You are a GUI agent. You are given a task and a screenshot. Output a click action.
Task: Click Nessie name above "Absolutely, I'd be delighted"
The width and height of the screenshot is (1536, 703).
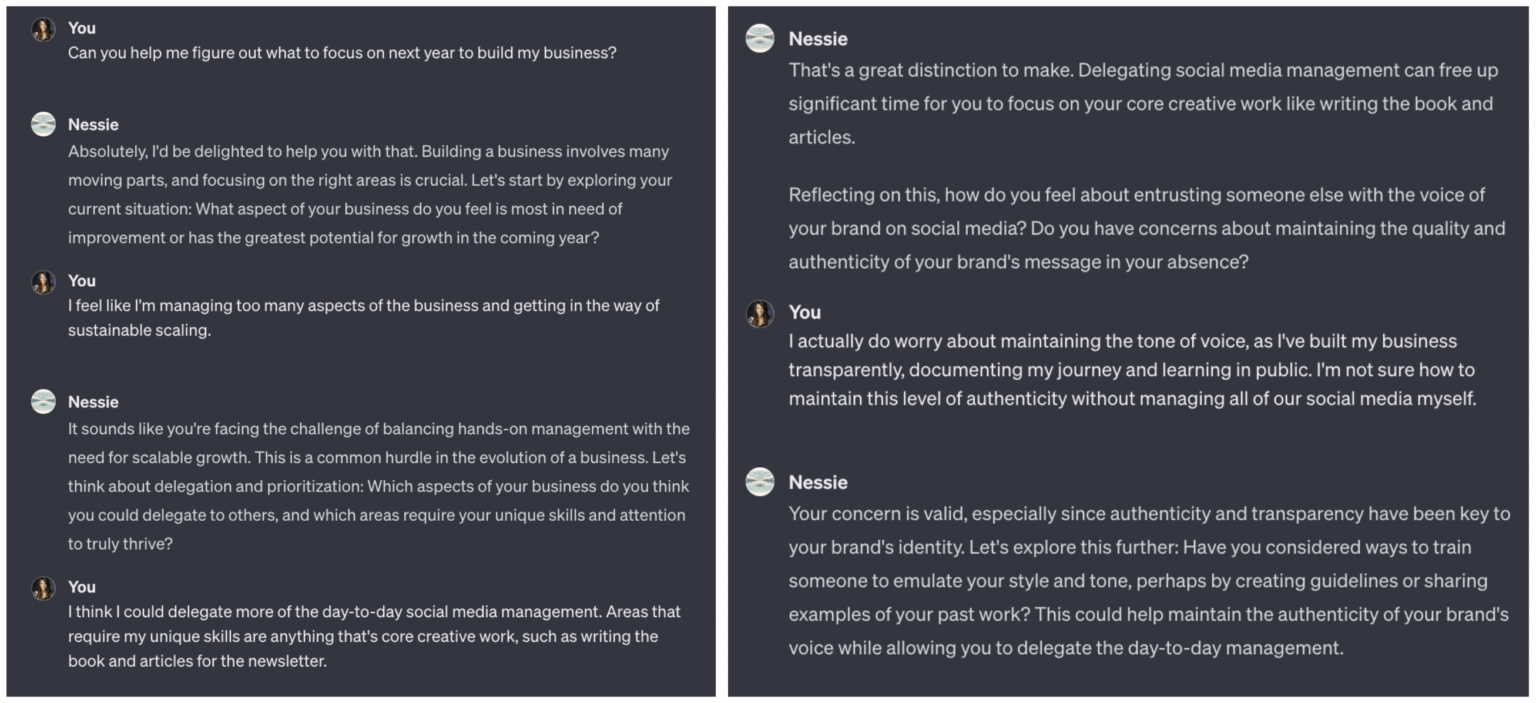(x=93, y=125)
